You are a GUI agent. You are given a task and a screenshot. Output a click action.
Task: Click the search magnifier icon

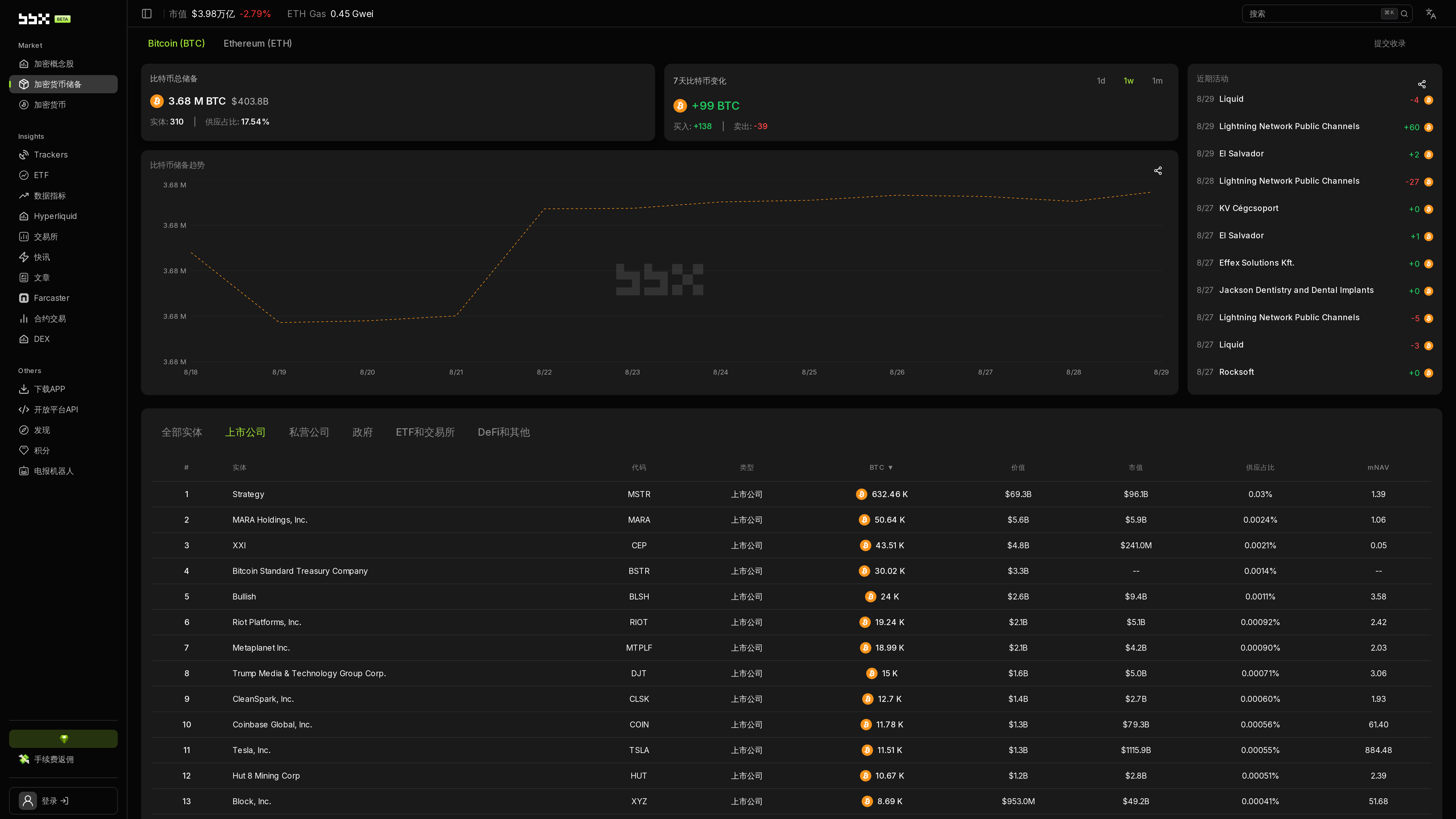coord(1404,14)
